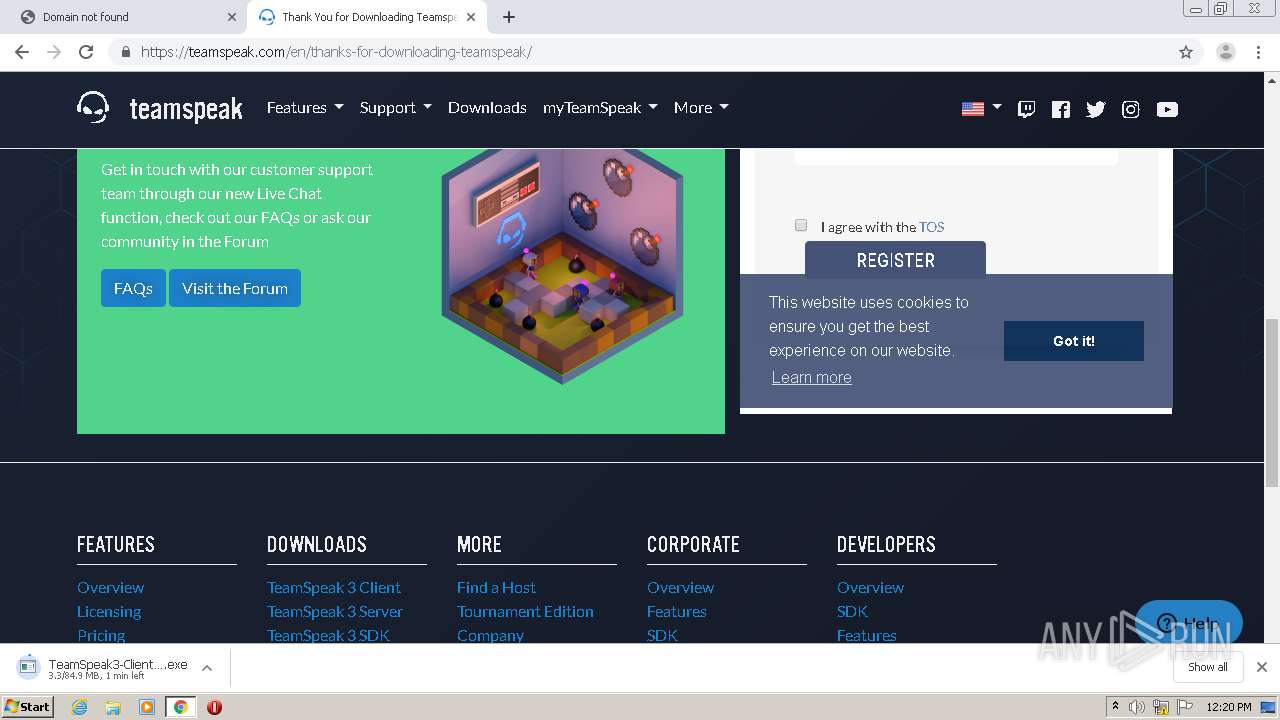Image resolution: width=1280 pixels, height=720 pixels.
Task: Open cookie Learn more link
Action: pyautogui.click(x=812, y=377)
